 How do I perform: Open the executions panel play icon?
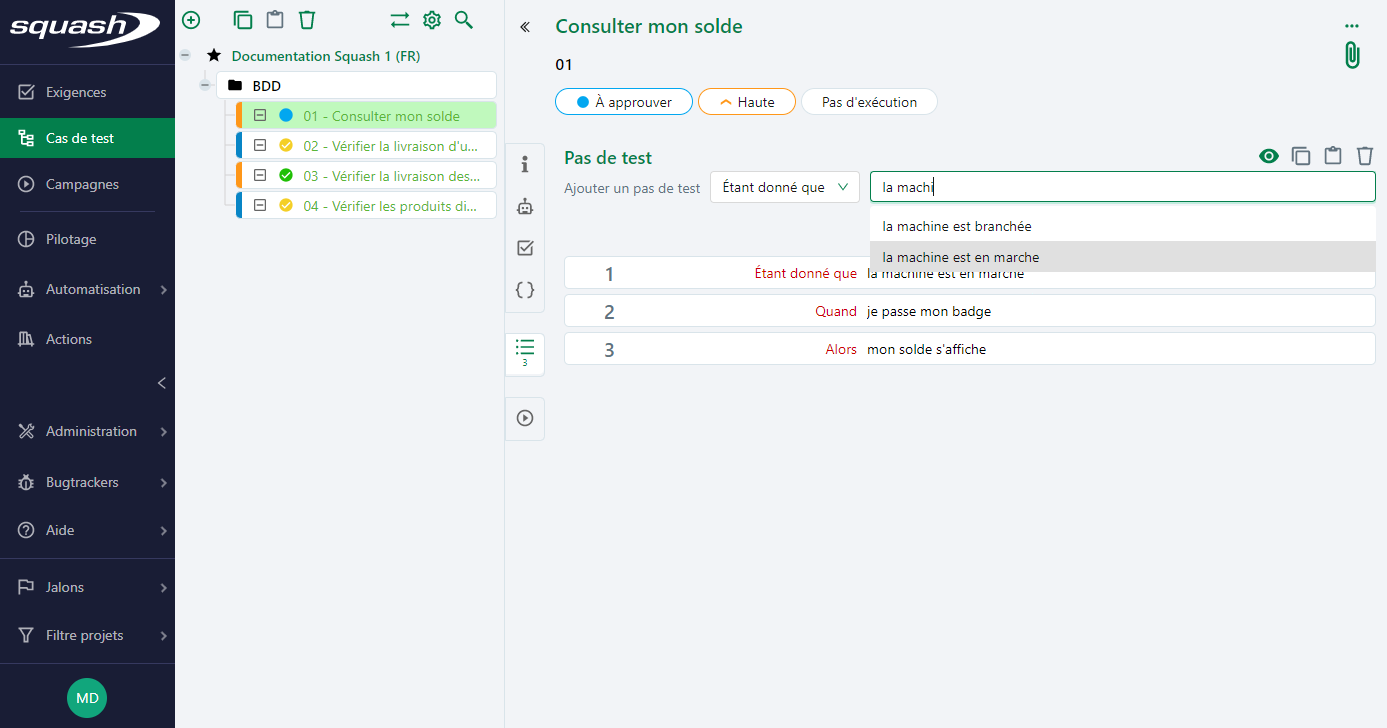click(525, 418)
